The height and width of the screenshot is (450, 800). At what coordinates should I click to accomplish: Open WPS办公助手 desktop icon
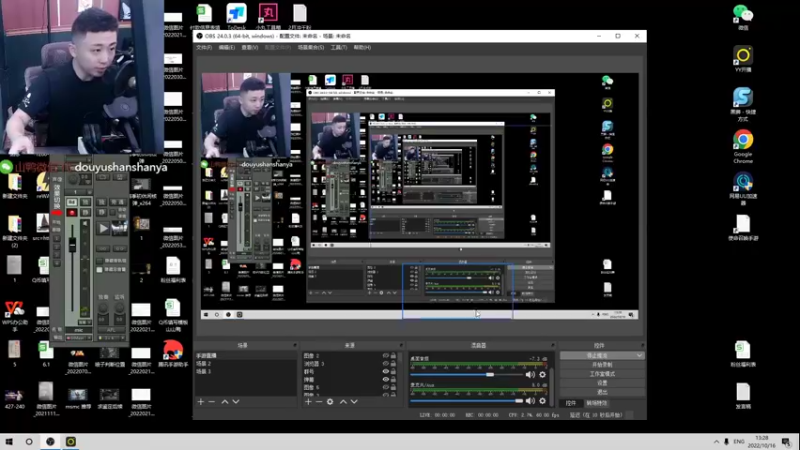click(14, 316)
